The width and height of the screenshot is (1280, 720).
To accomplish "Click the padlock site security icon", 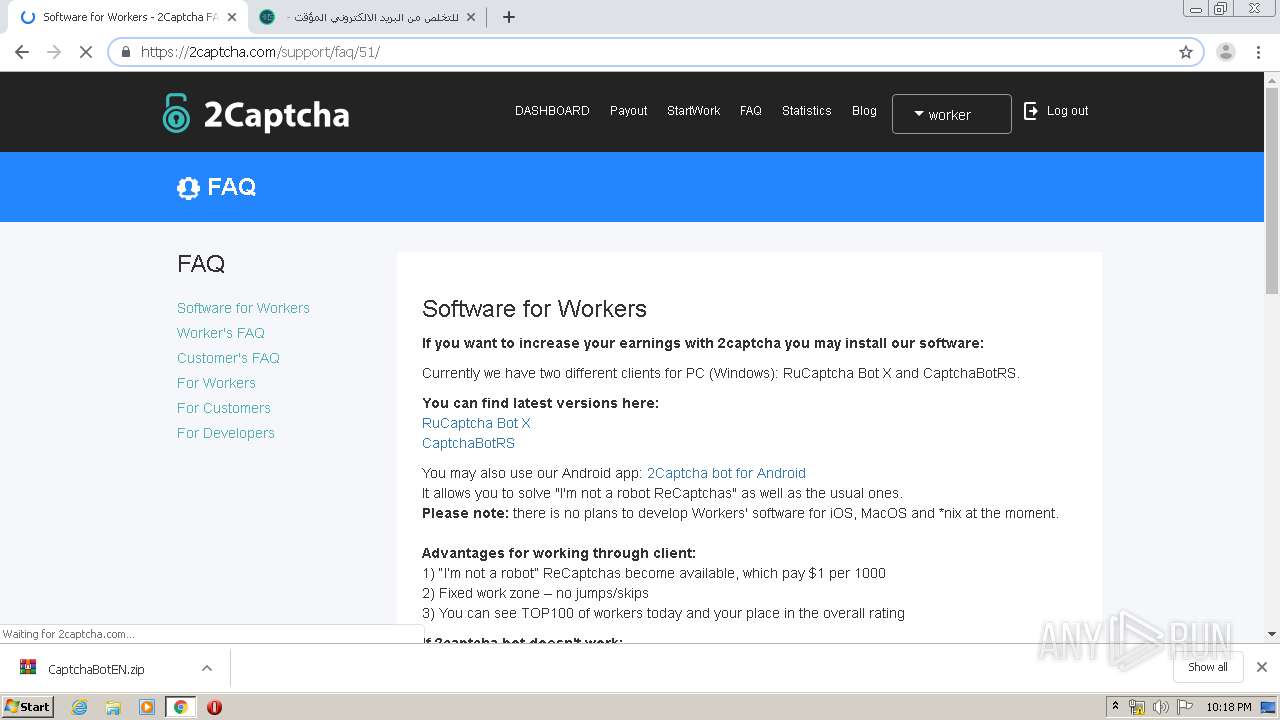I will point(126,52).
